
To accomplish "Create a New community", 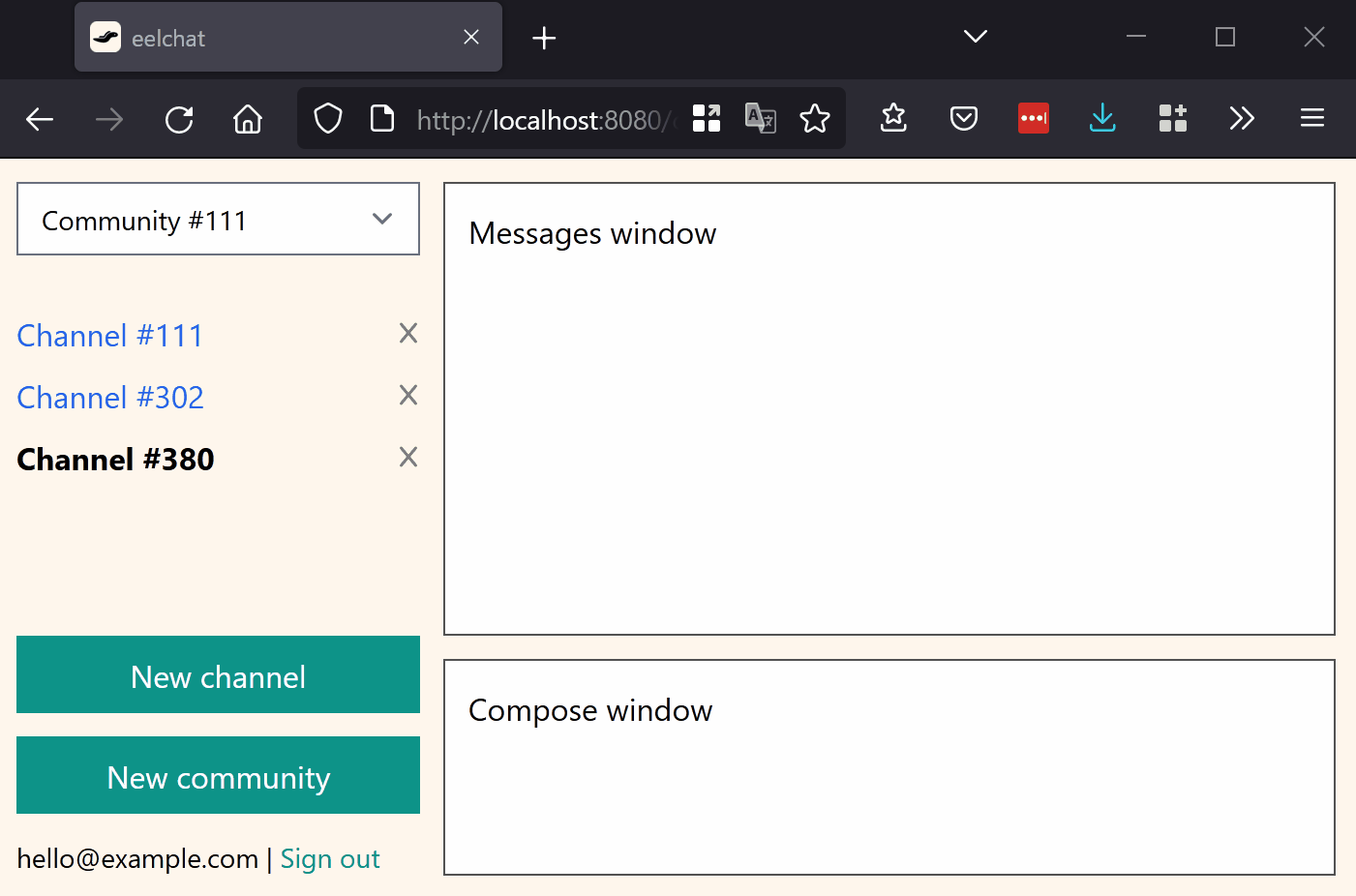I will point(218,775).
